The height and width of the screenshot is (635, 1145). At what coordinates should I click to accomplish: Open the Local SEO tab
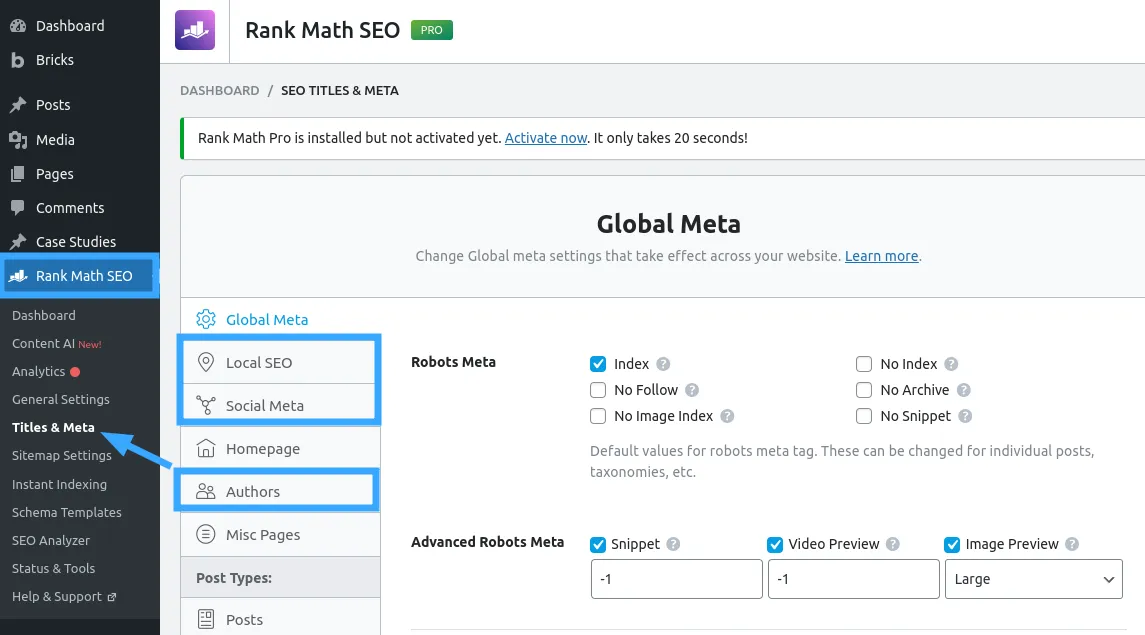(280, 362)
